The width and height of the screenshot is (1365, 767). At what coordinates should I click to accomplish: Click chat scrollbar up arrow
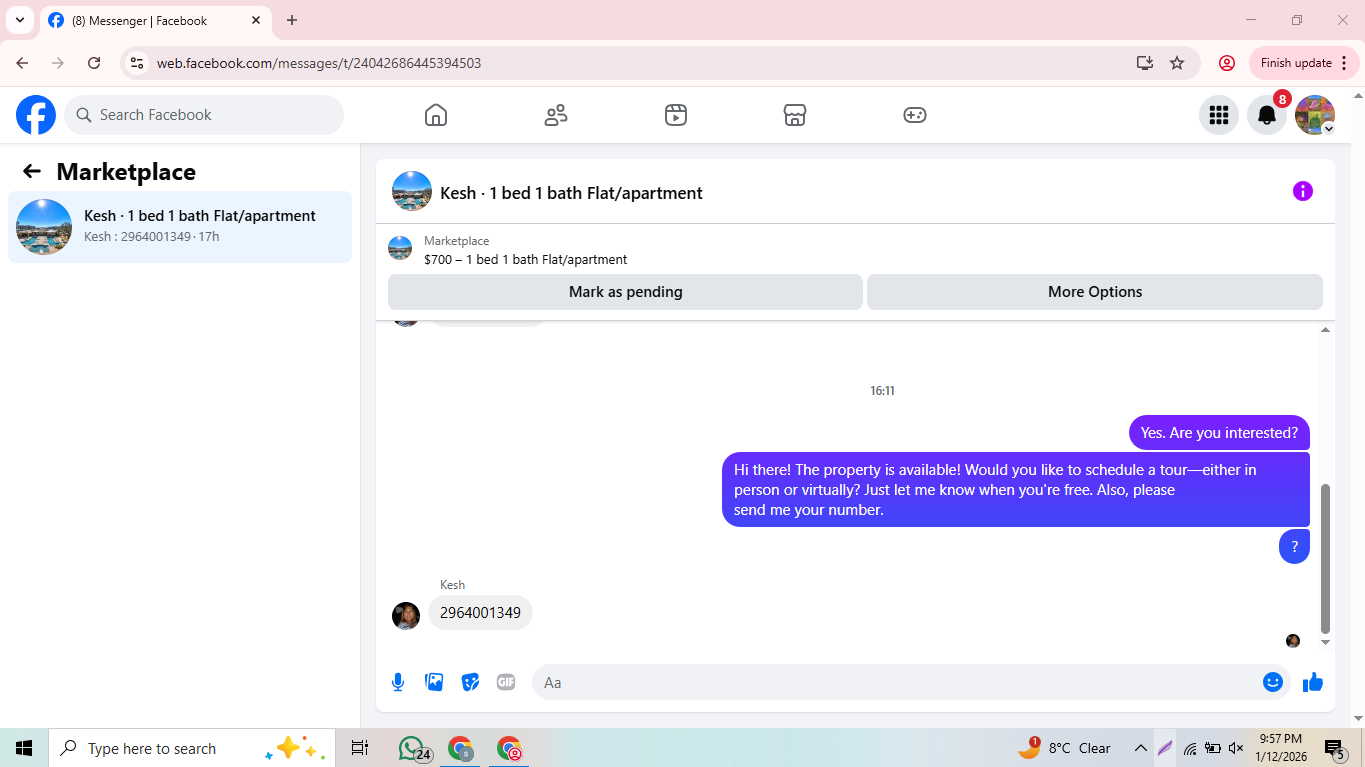click(x=1326, y=330)
